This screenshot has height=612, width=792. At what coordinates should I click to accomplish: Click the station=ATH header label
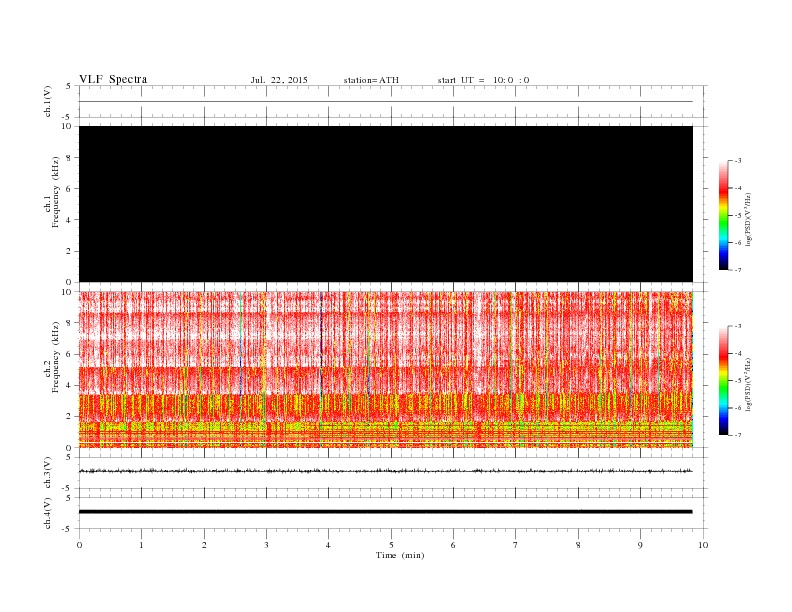(x=371, y=80)
